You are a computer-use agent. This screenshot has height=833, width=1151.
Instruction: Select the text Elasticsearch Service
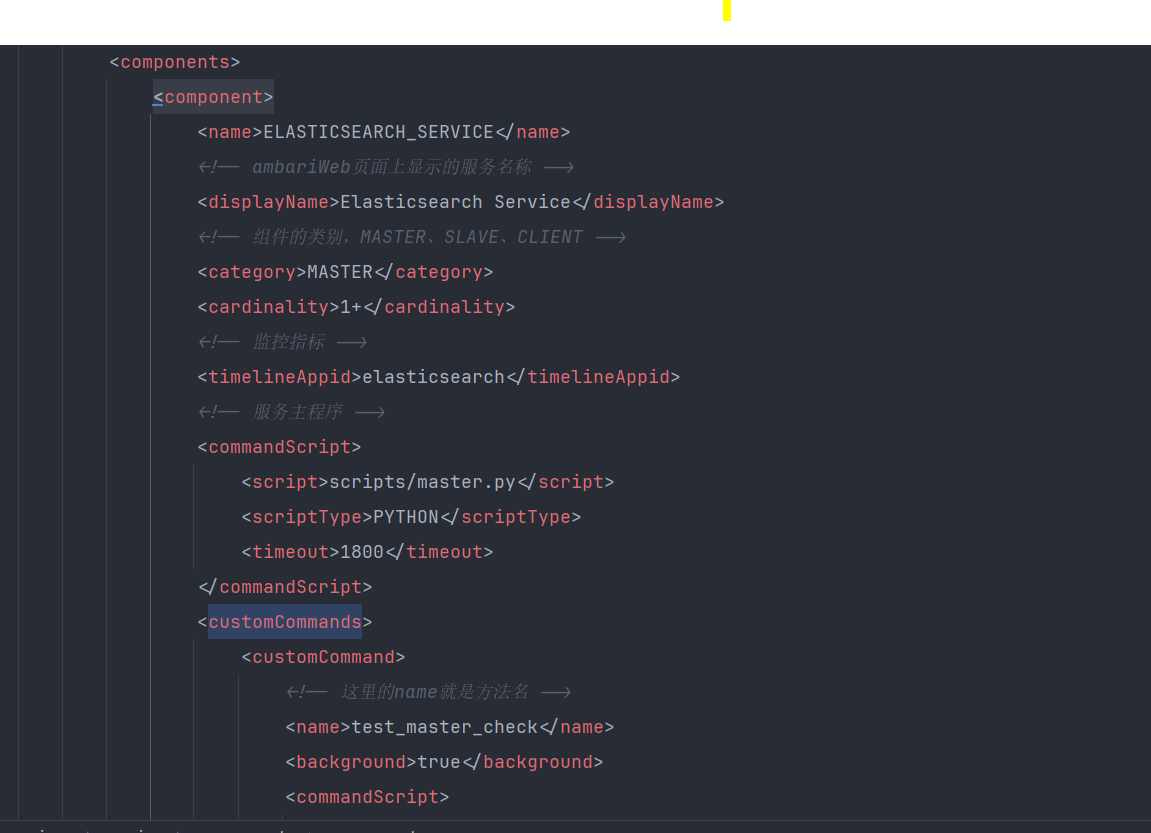(455, 202)
